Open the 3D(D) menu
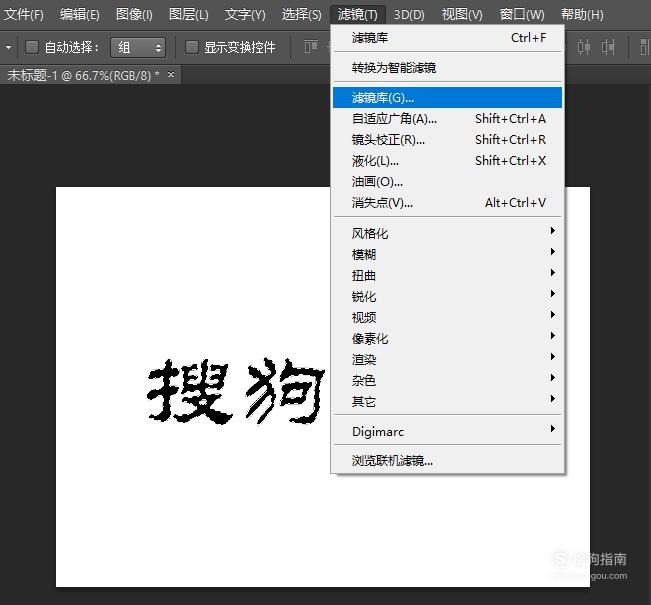The image size is (651, 605). (409, 15)
